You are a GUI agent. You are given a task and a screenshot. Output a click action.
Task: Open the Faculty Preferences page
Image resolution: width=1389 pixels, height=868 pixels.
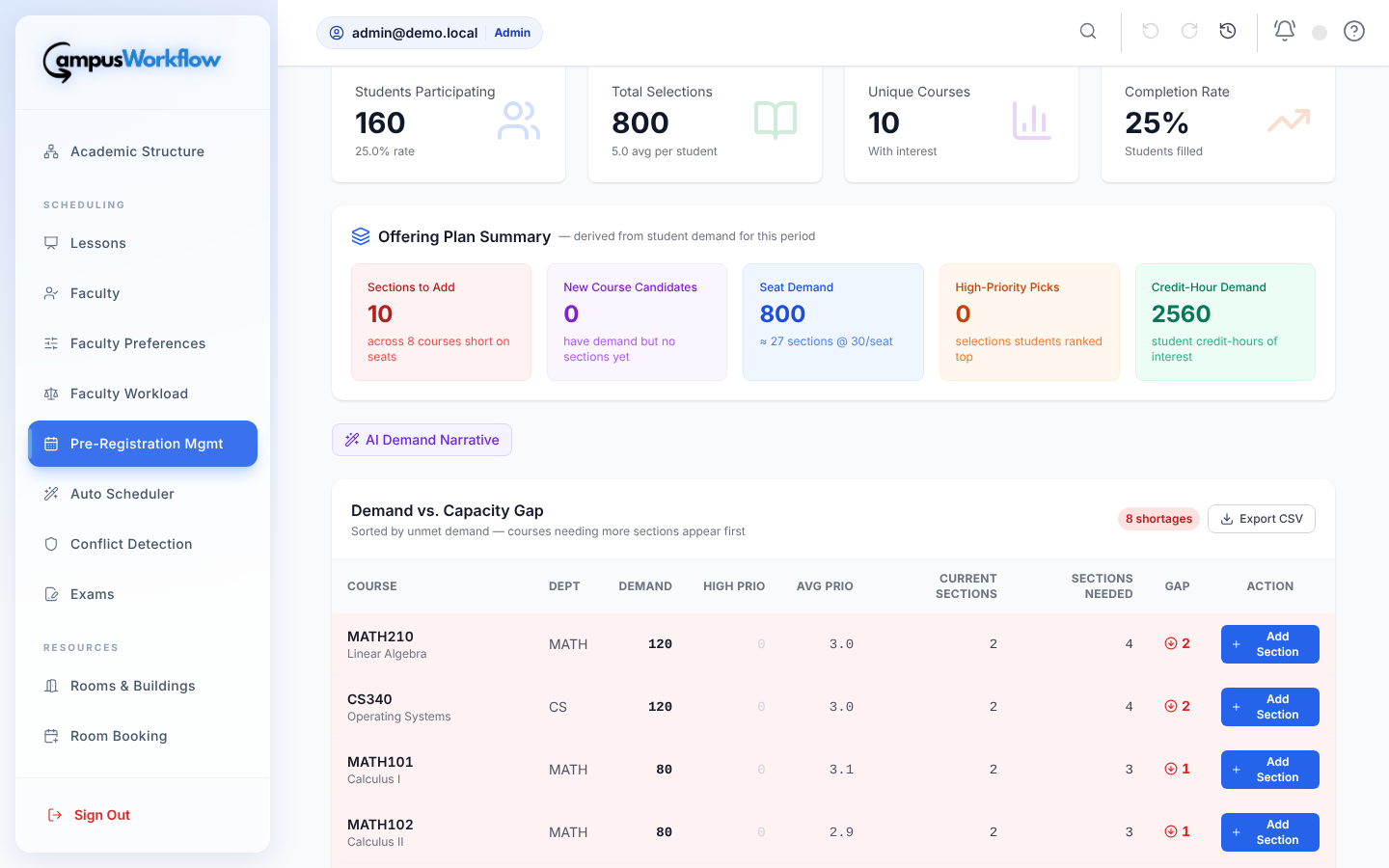[143, 343]
